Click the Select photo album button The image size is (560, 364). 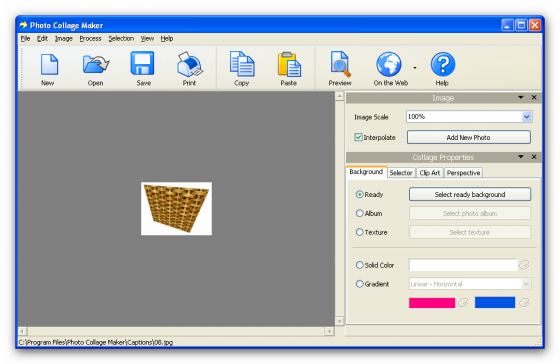pos(470,213)
